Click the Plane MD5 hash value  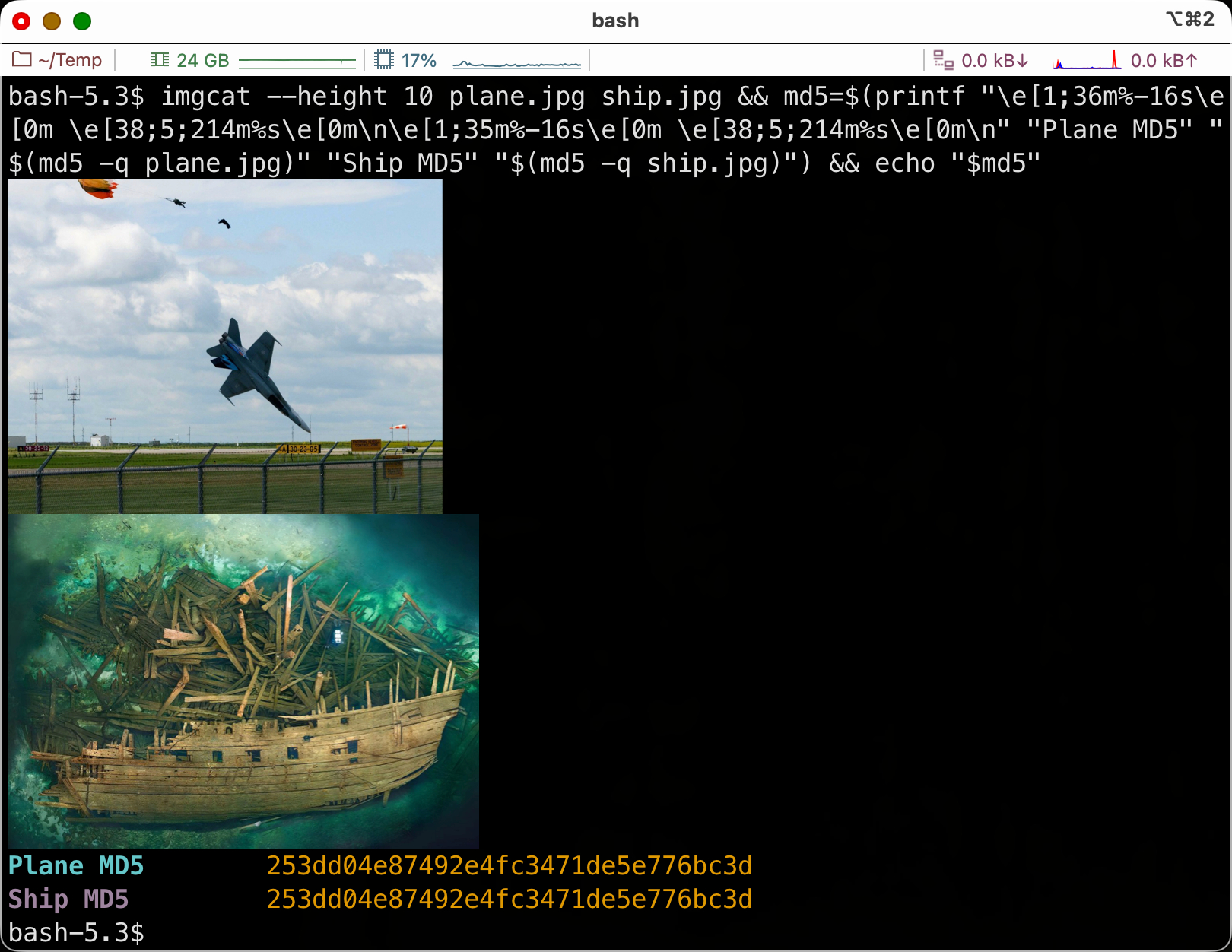(509, 865)
